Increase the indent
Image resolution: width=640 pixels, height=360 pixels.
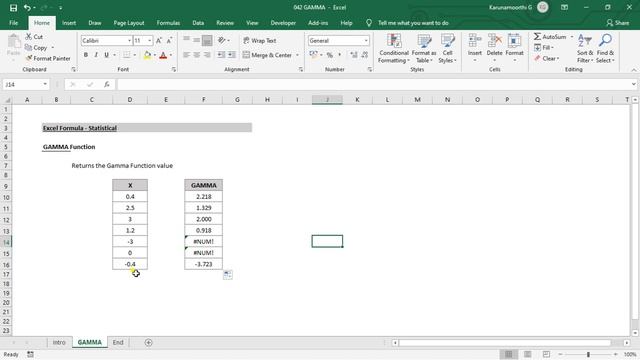pos(231,55)
